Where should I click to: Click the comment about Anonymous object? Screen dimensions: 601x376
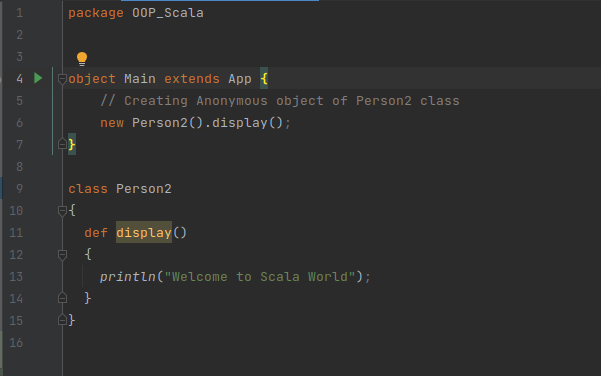pyautogui.click(x=280, y=101)
